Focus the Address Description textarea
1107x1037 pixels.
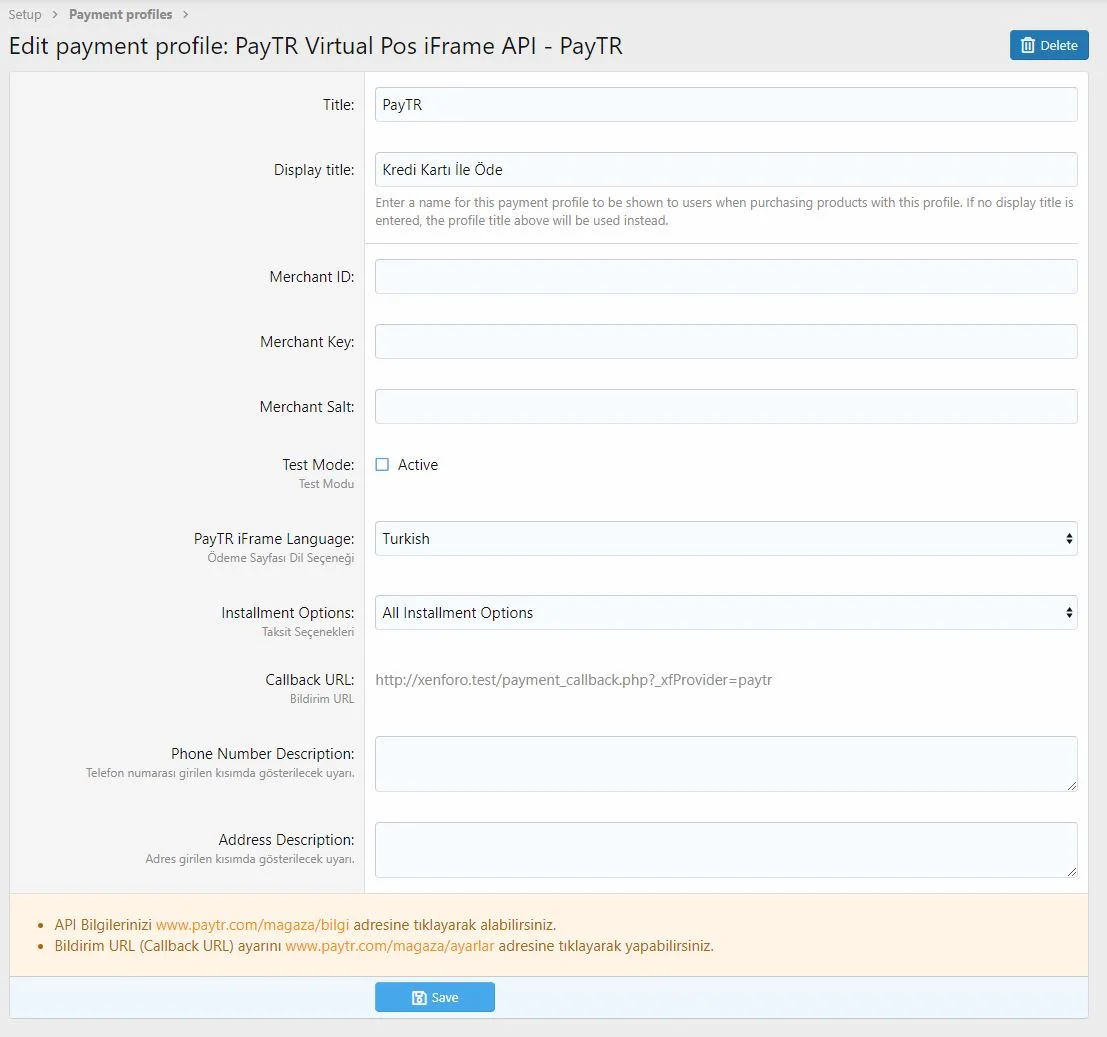[726, 850]
